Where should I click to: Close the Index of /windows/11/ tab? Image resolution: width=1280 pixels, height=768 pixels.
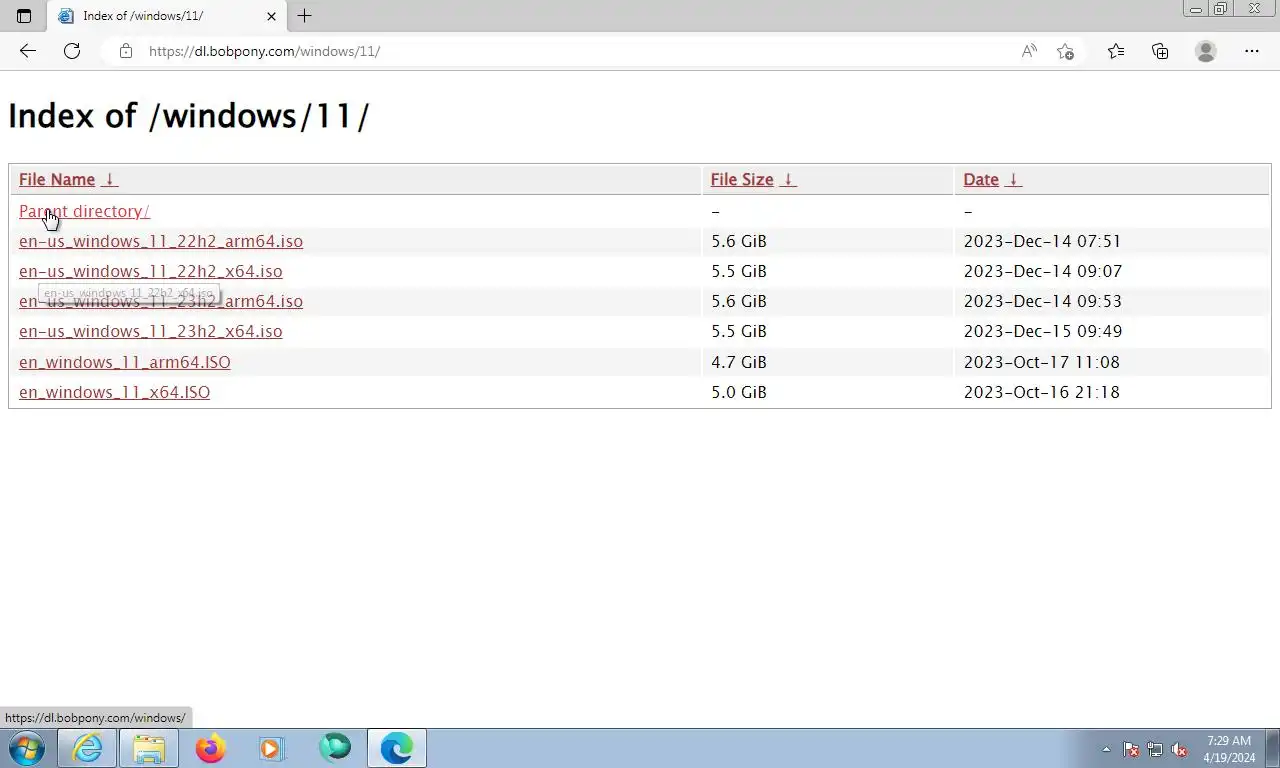pyautogui.click(x=271, y=16)
